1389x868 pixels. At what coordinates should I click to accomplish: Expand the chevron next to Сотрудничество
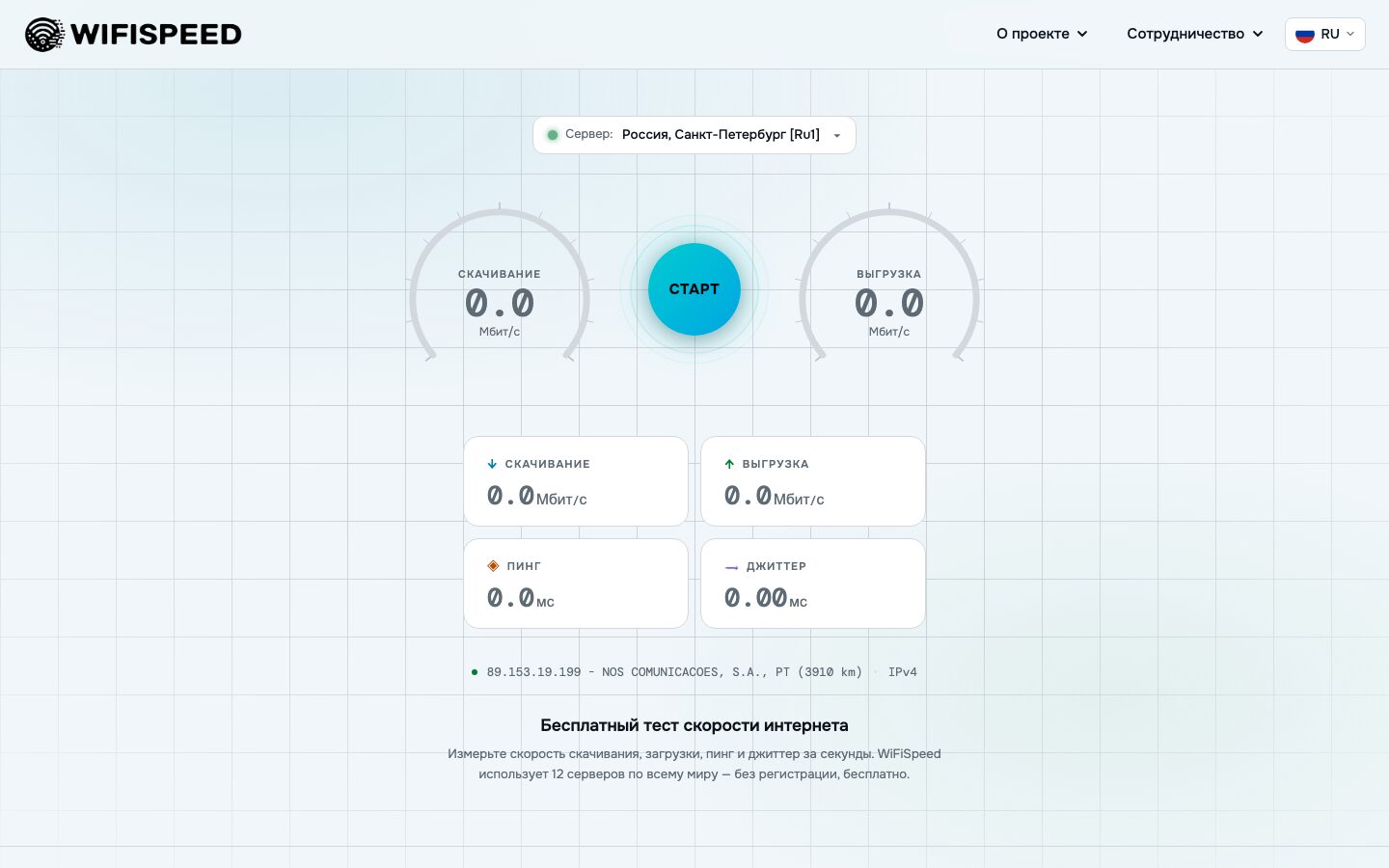pyautogui.click(x=1258, y=34)
